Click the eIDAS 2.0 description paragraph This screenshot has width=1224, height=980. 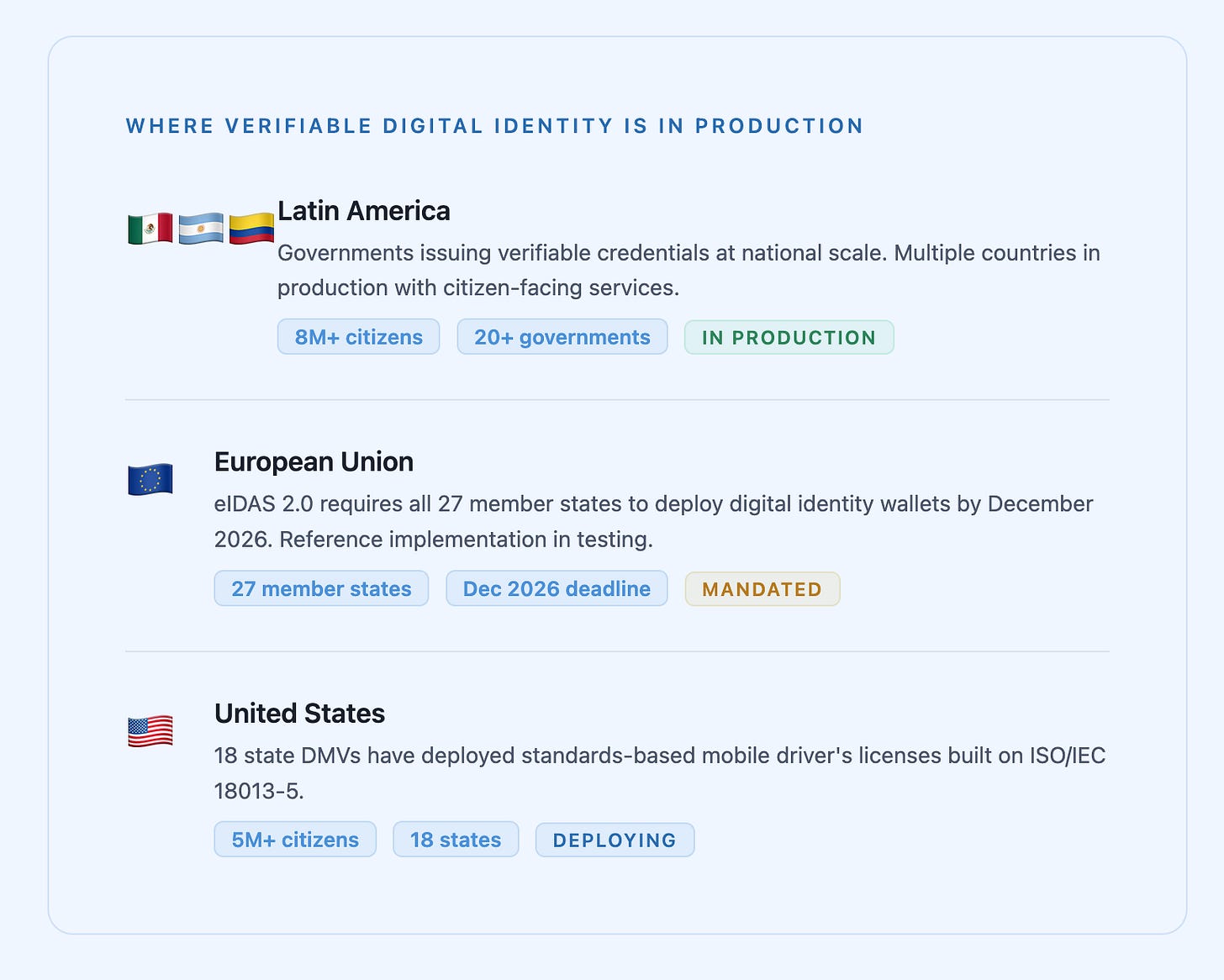[x=654, y=521]
